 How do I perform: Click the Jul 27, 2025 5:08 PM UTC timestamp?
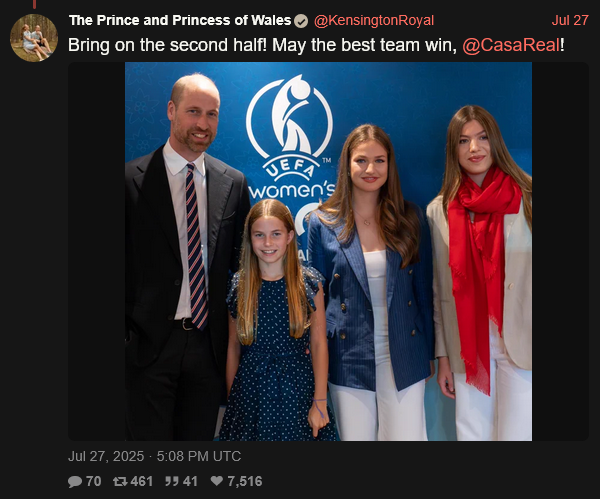(x=155, y=456)
